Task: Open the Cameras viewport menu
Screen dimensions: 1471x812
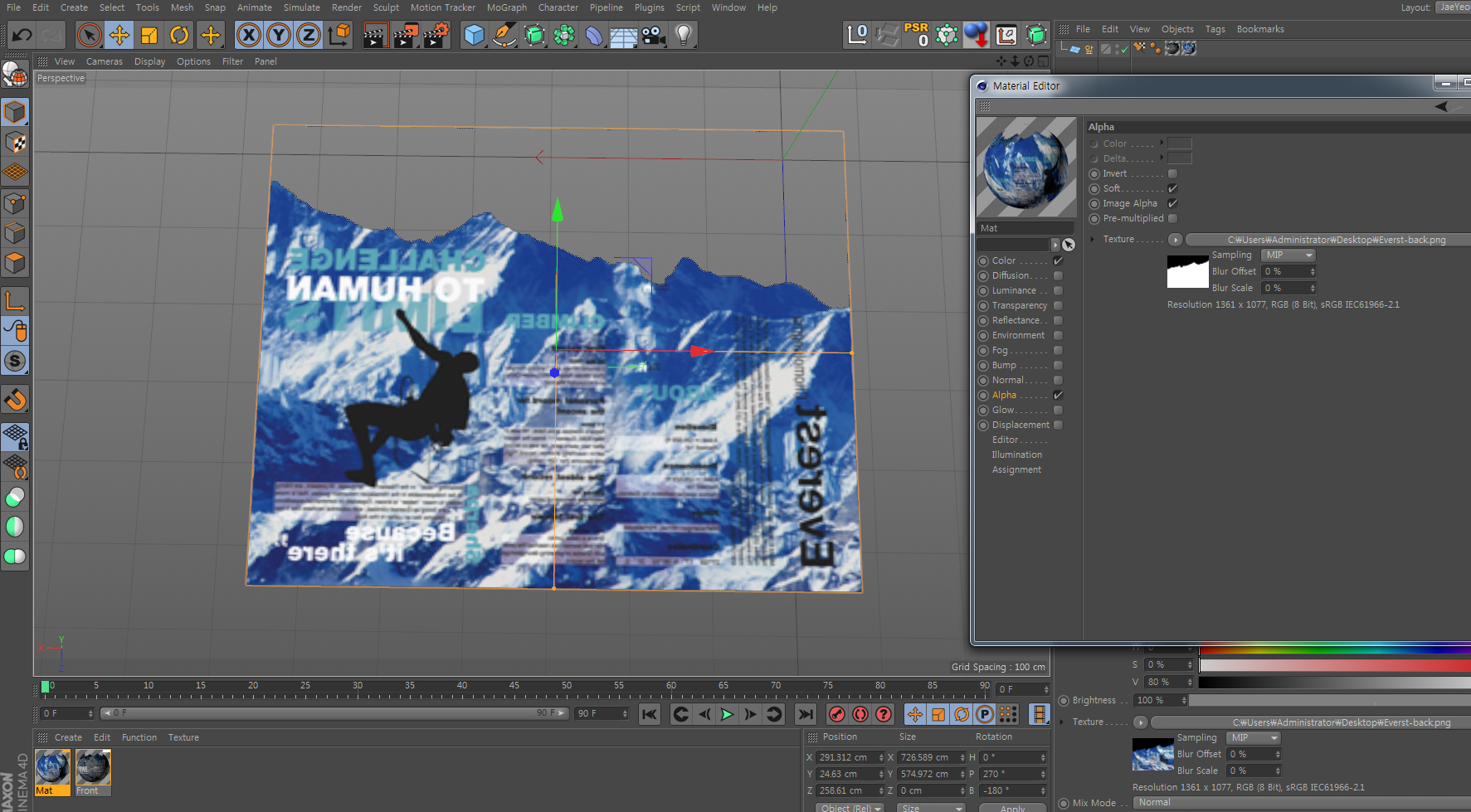Action: point(105,61)
